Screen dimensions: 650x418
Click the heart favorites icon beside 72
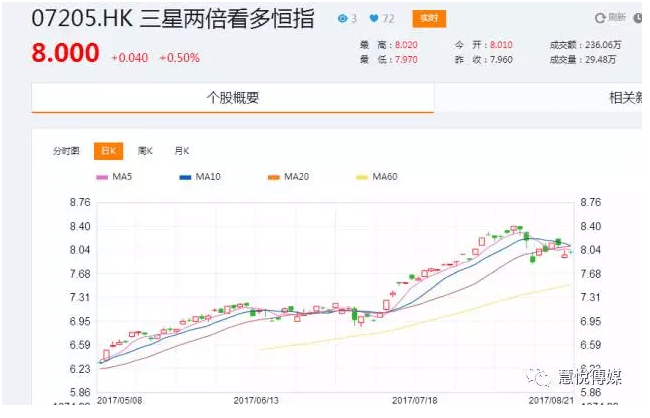(x=374, y=18)
